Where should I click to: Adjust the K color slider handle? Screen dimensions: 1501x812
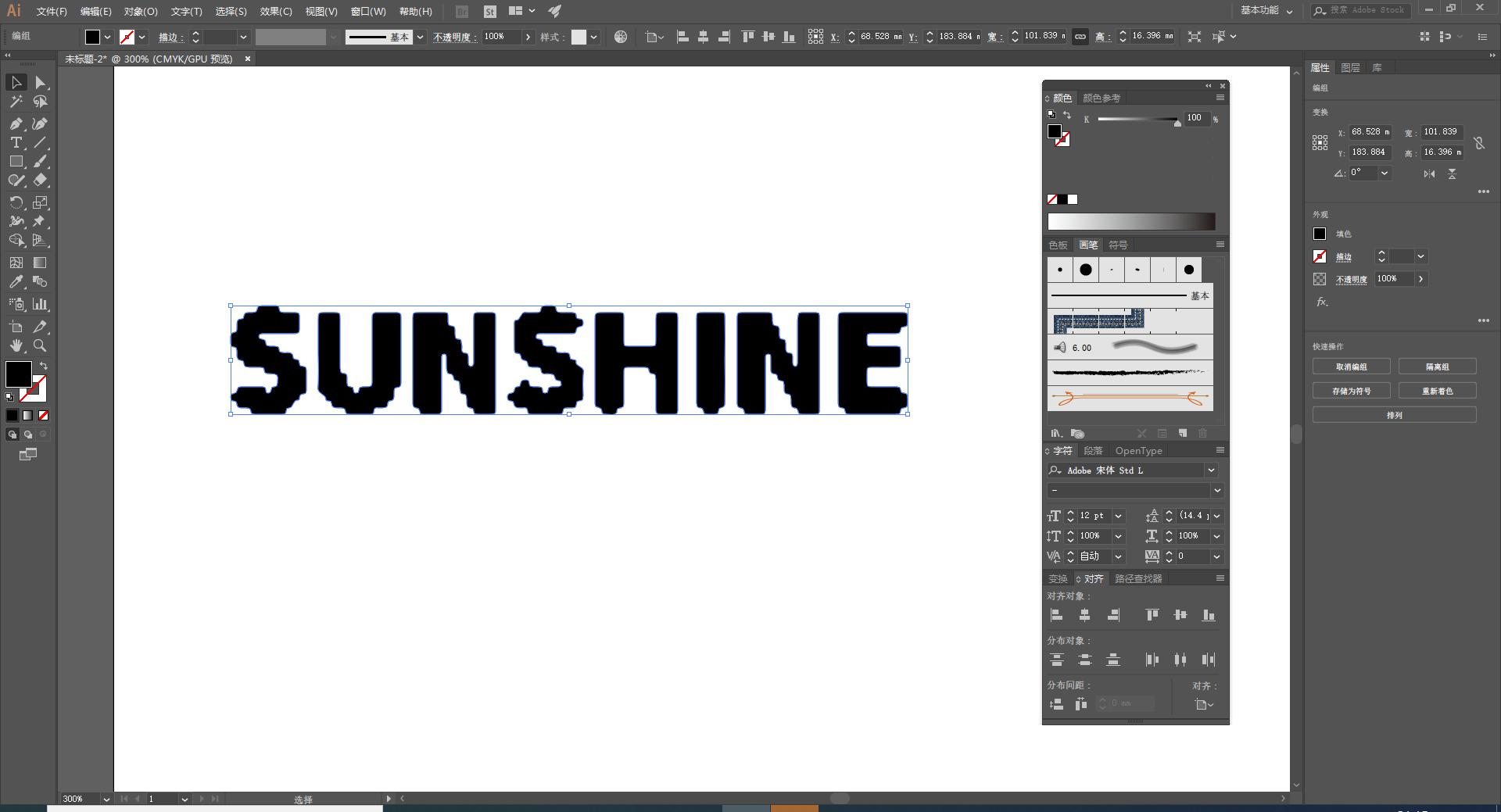[x=1177, y=123]
